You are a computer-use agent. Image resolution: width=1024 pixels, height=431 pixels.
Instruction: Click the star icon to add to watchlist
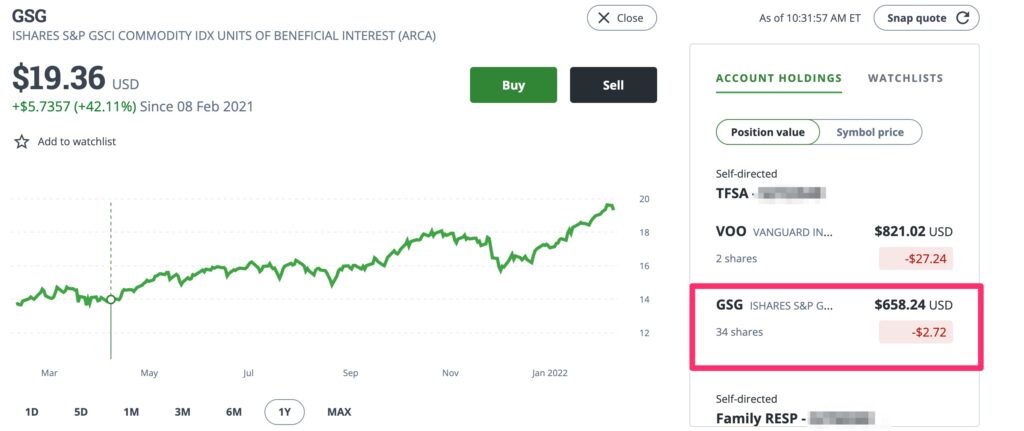tap(22, 142)
